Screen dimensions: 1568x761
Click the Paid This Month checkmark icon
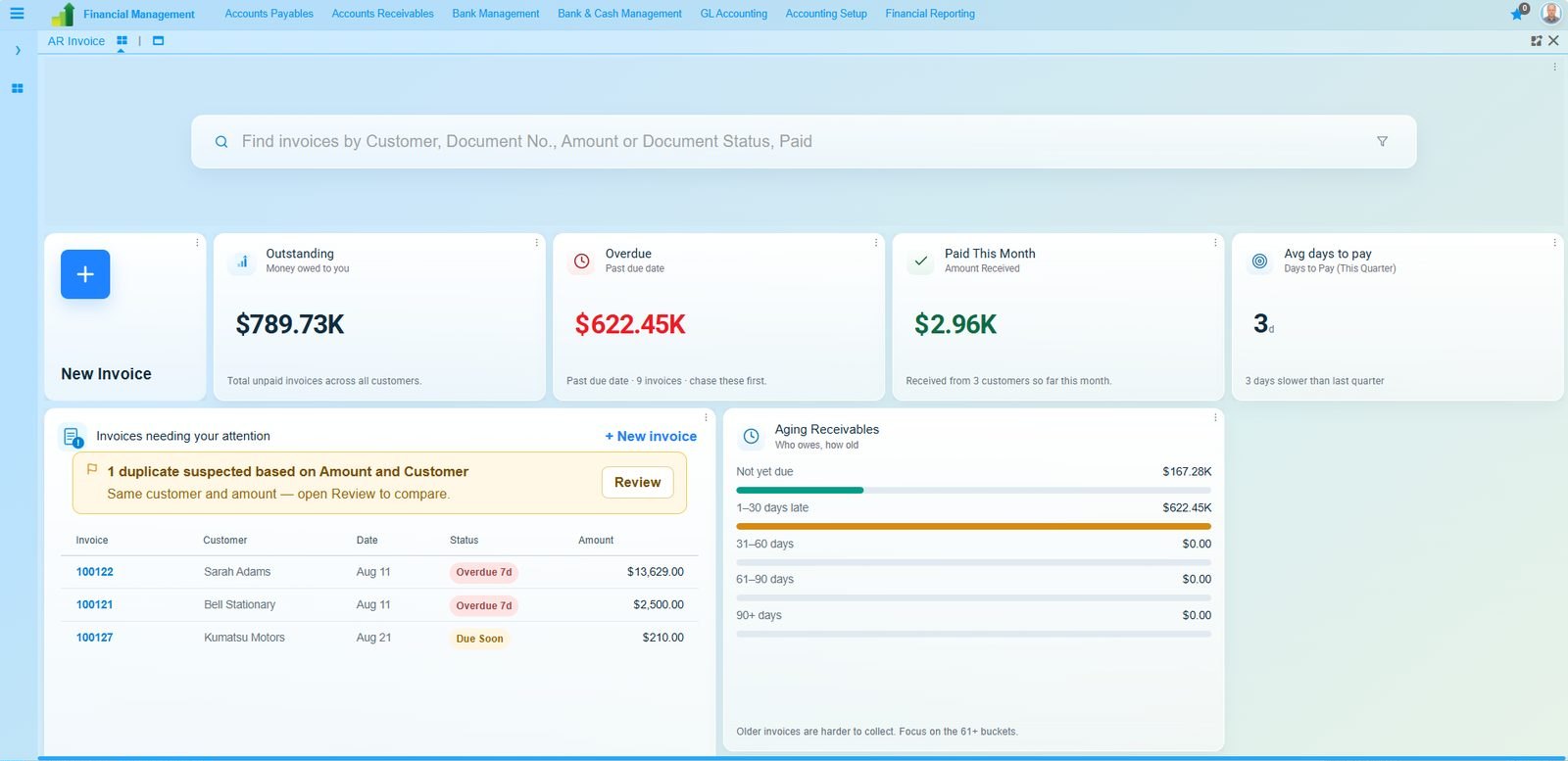(920, 262)
